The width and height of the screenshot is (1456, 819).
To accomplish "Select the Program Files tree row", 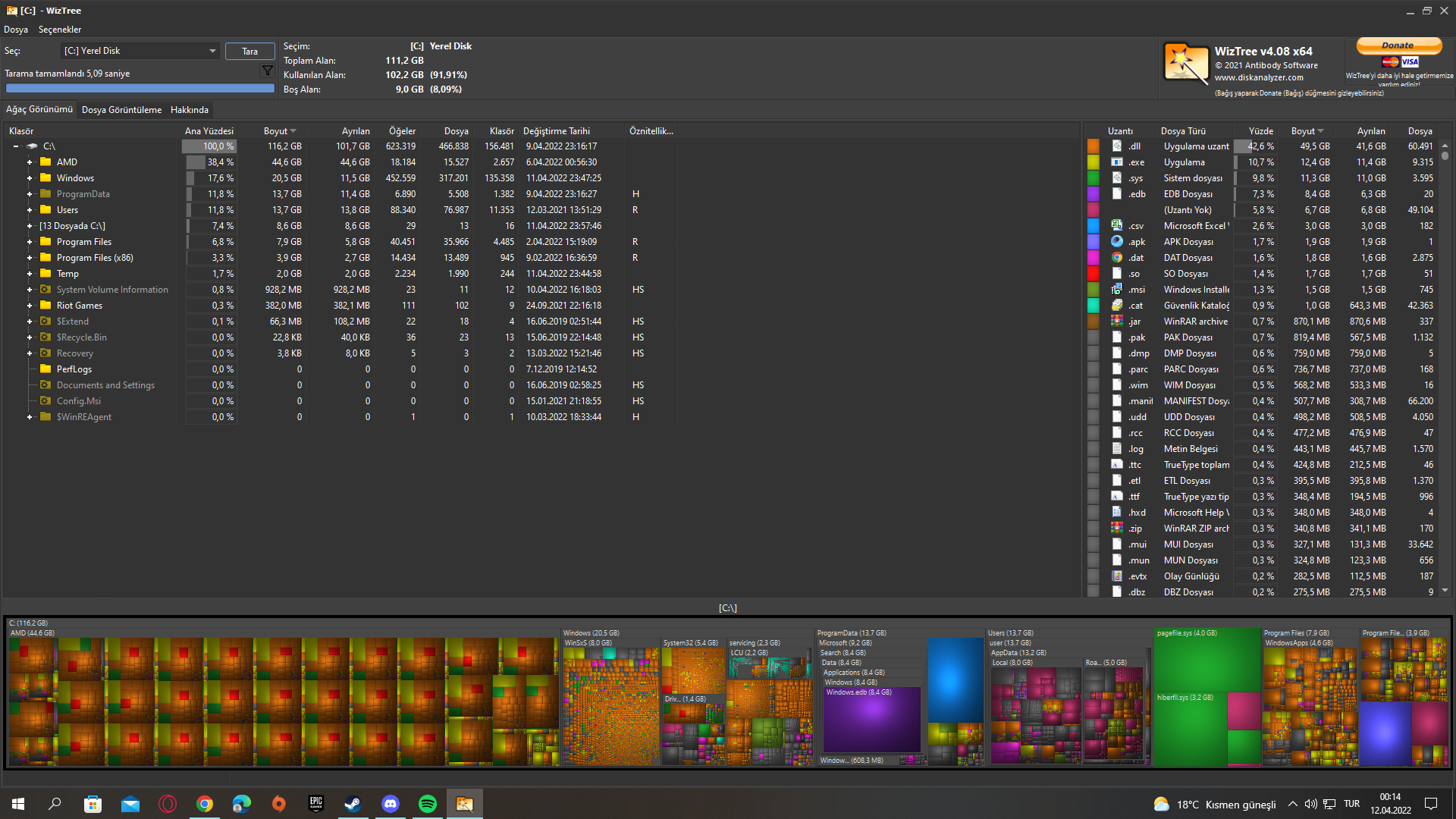I will click(x=341, y=241).
